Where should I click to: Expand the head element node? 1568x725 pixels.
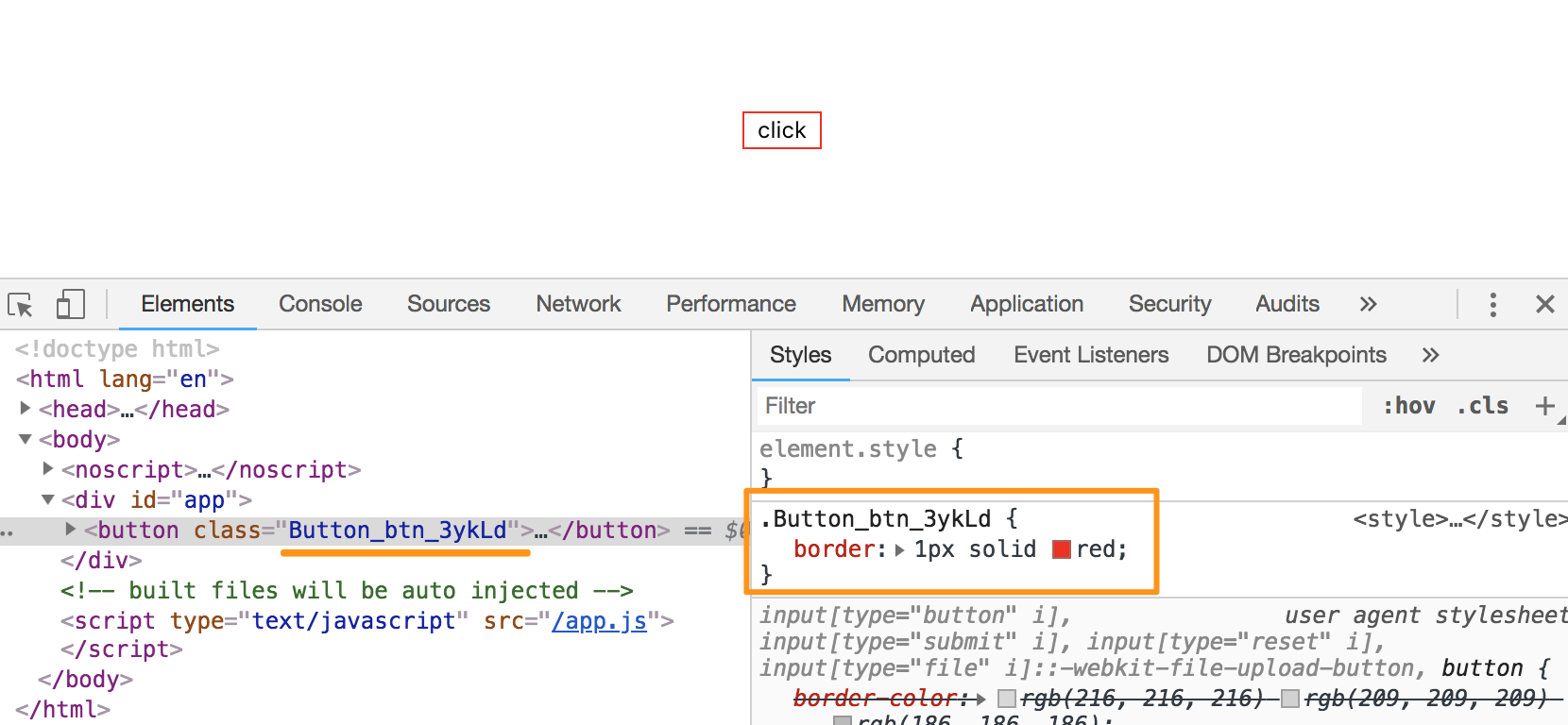point(26,408)
